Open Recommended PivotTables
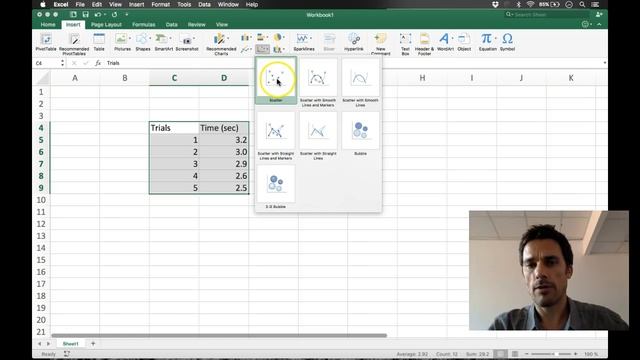This screenshot has width=640, height=360. [74, 44]
